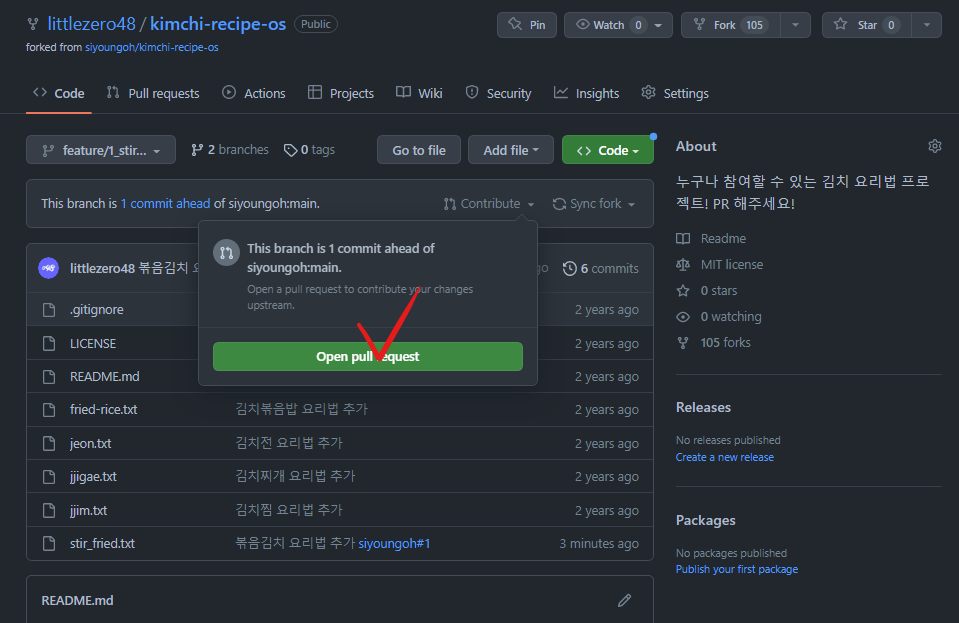Expand the Add file dropdown
This screenshot has width=959, height=623.
tap(511, 150)
